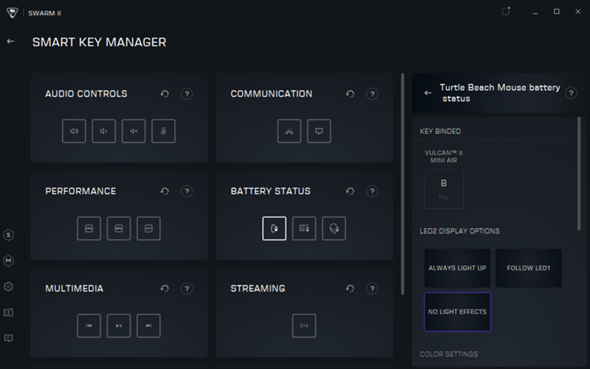Select the chat message icon in Communication

[319, 131]
